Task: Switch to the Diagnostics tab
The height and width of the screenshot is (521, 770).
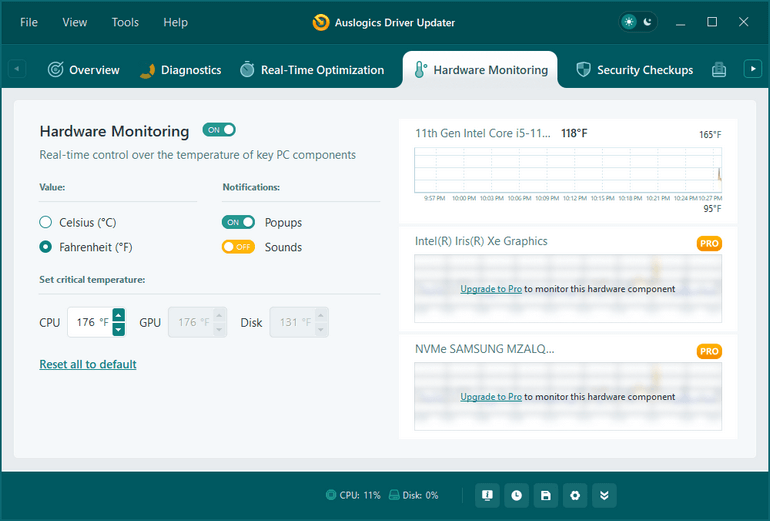Action: (180, 70)
